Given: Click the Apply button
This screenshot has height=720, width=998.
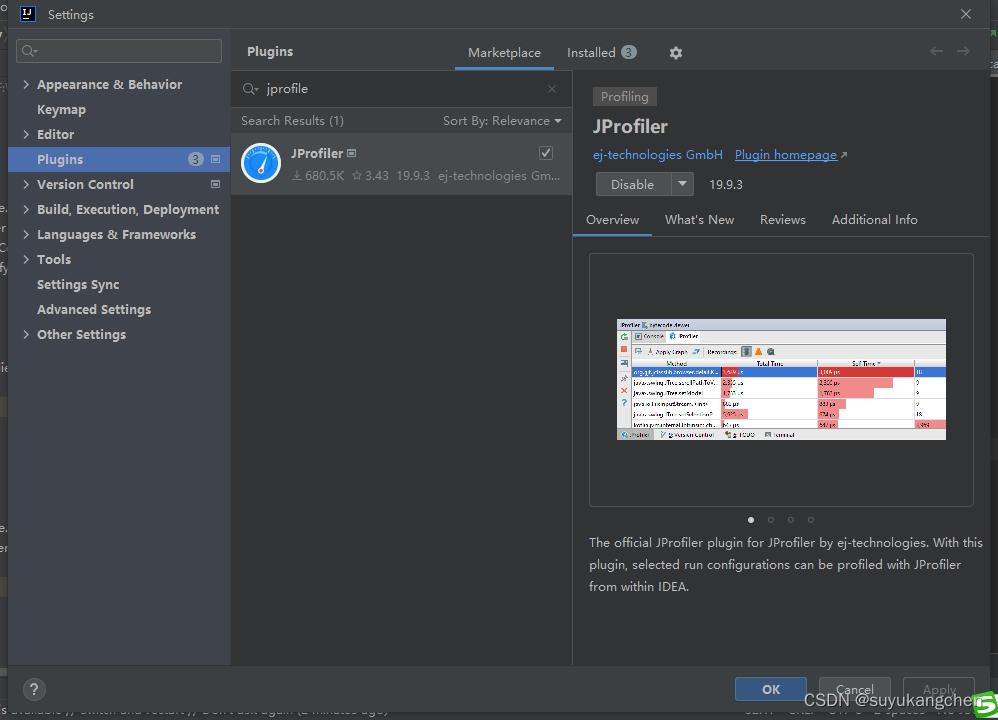Looking at the screenshot, I should [x=939, y=689].
